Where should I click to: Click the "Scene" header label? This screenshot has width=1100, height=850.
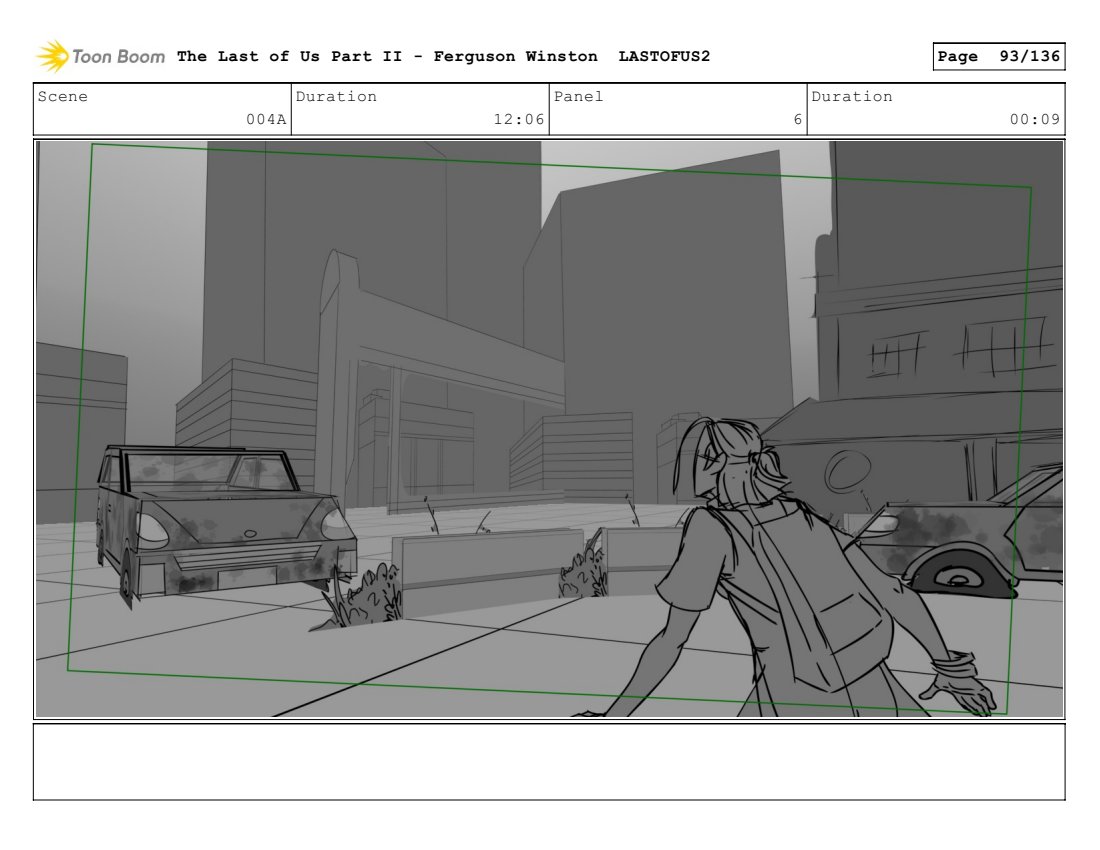[x=62, y=97]
